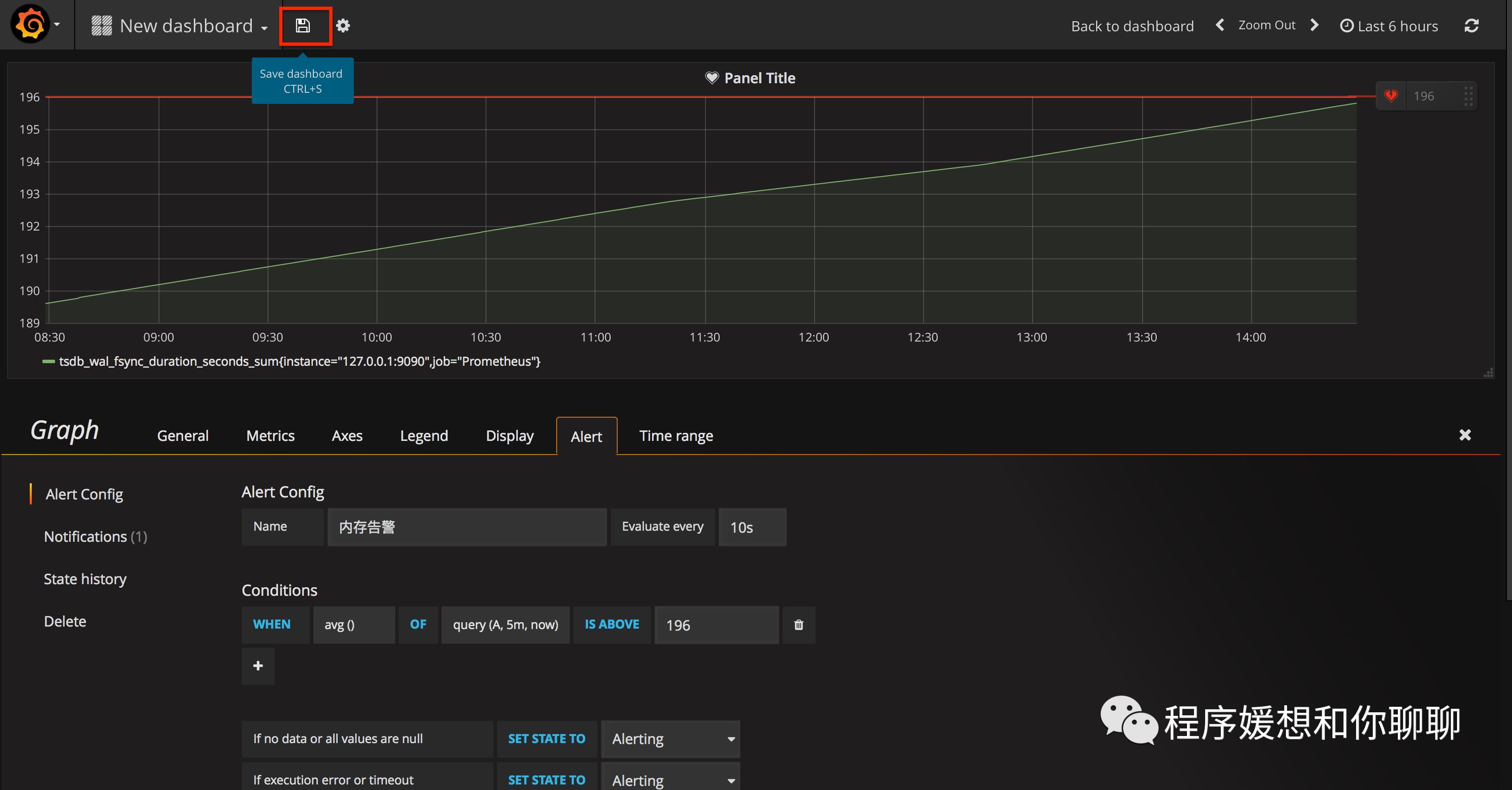Click the Zoom Out button
This screenshot has width=1512, height=790.
(x=1266, y=25)
